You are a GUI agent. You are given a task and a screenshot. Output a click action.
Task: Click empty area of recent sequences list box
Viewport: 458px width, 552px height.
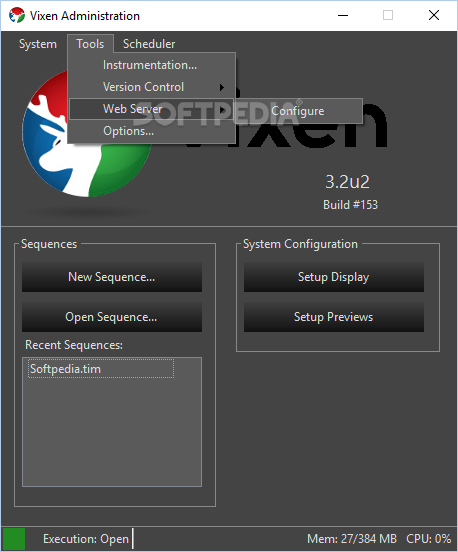112,433
